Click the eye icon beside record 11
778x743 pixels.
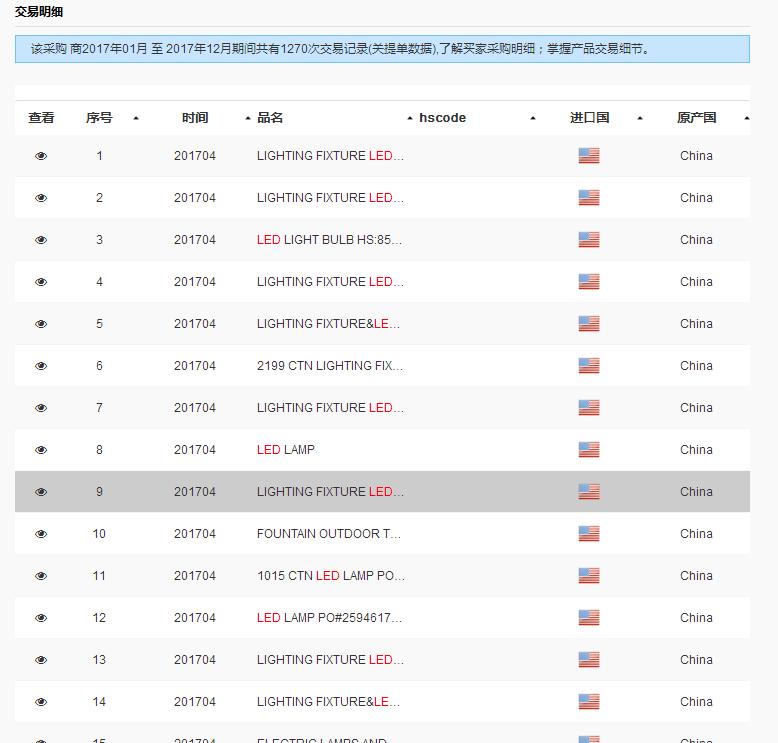pyautogui.click(x=41, y=576)
